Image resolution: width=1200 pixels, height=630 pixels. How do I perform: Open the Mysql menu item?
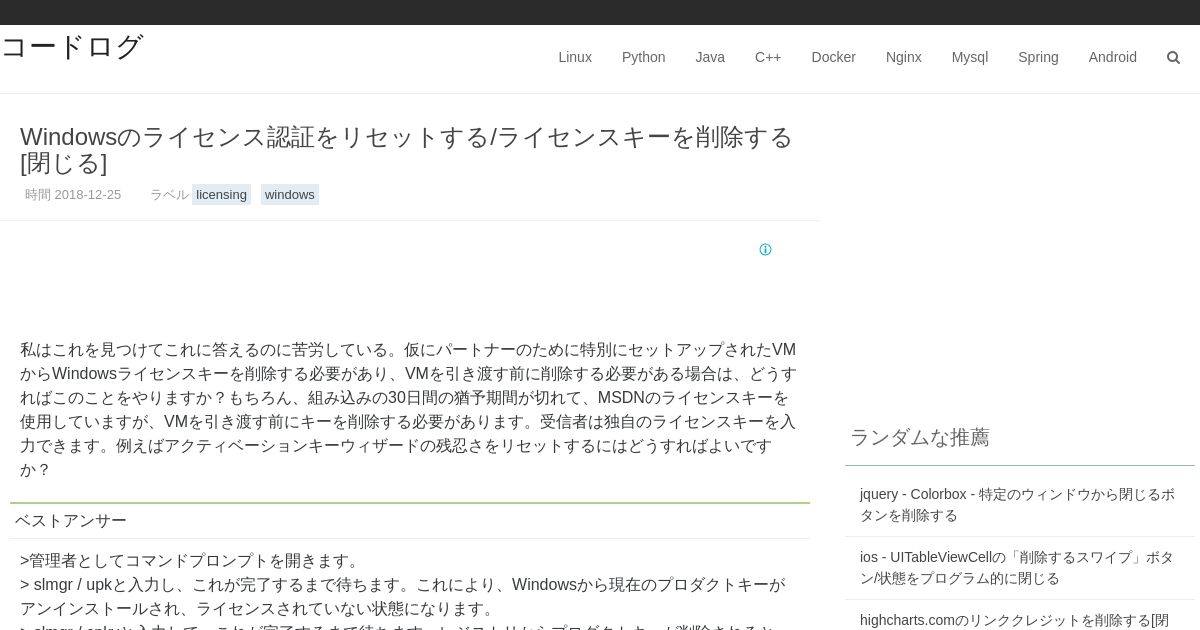tap(970, 57)
